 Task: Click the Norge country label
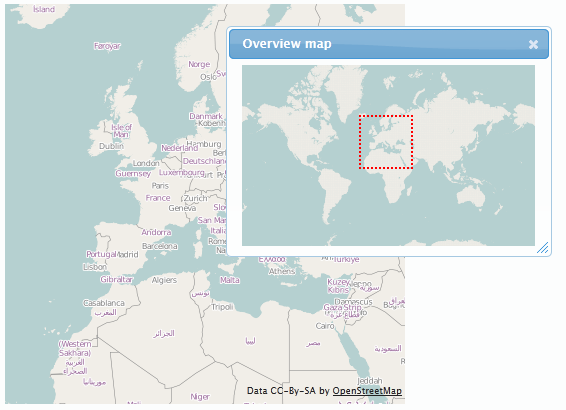(199, 64)
